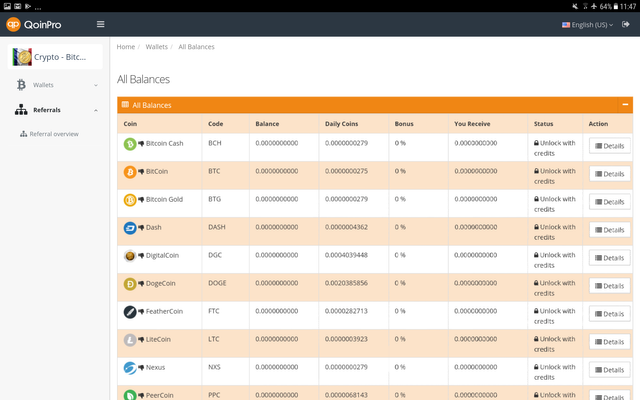Image resolution: width=640 pixels, height=400 pixels.
Task: Click Unlock with credits for Bitcoin Cash
Action: [555, 148]
